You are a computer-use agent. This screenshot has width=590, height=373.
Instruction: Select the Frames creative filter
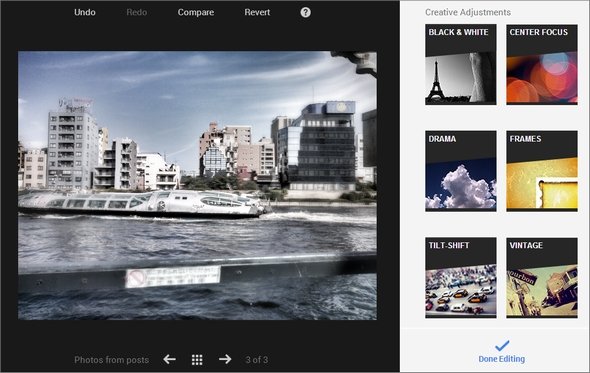(542, 171)
